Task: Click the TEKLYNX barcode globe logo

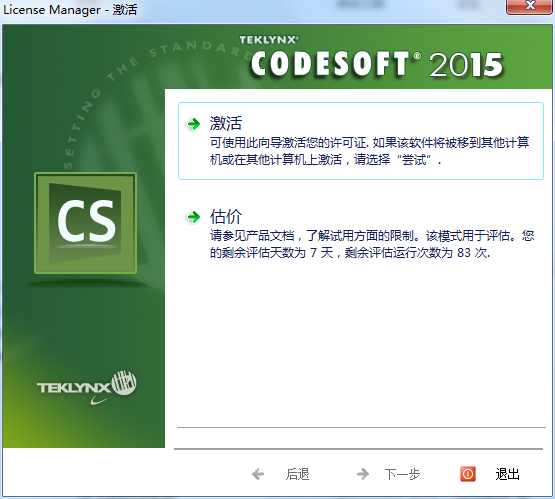Action: point(124,383)
